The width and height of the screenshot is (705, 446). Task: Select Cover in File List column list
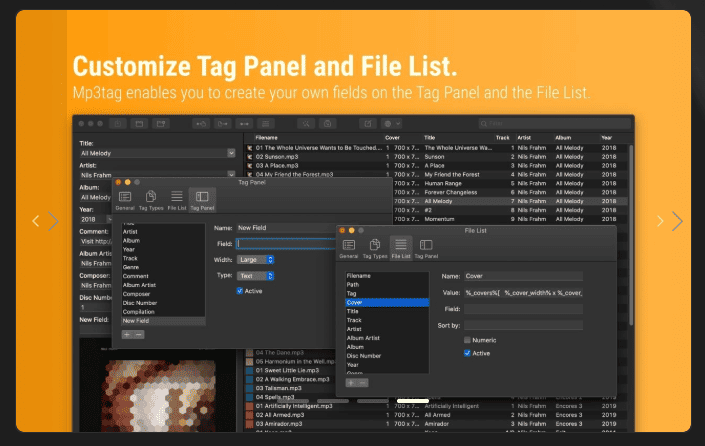pyautogui.click(x=387, y=302)
